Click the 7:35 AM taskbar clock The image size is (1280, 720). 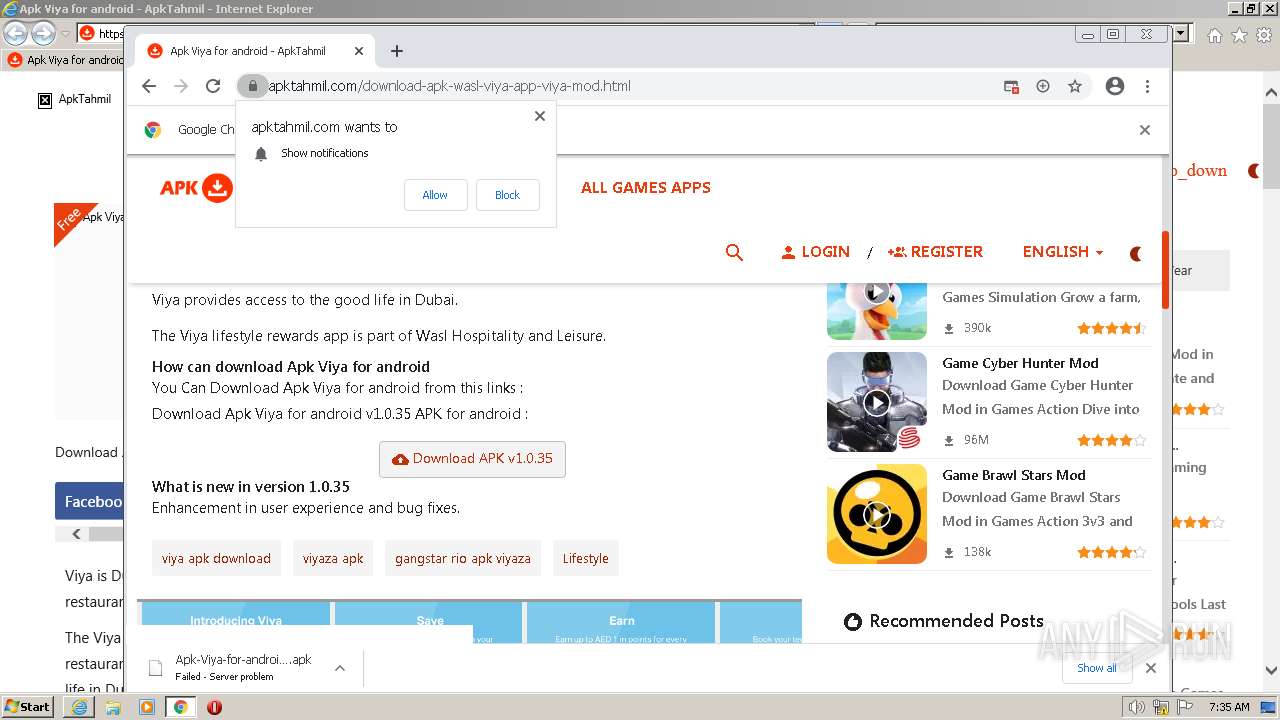[1229, 707]
